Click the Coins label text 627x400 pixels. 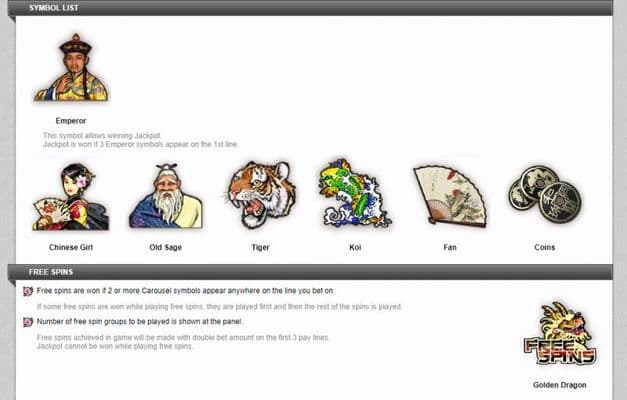click(x=545, y=247)
